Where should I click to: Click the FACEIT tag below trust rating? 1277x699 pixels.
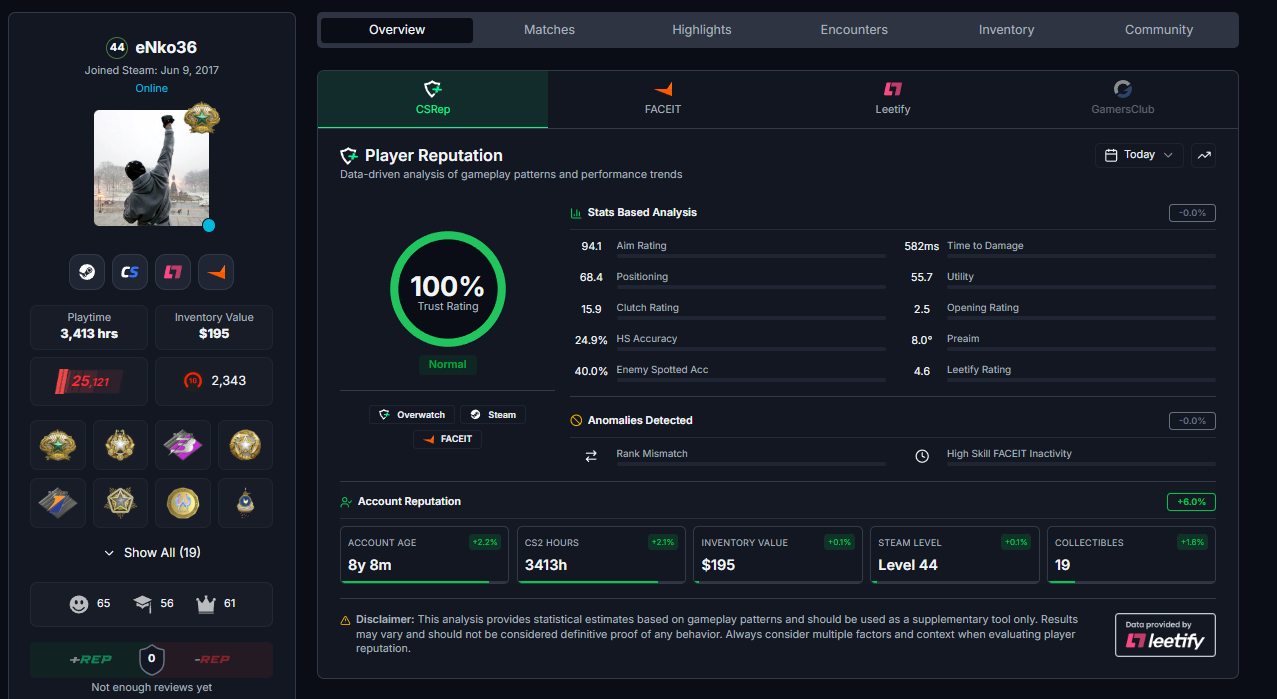click(x=447, y=439)
